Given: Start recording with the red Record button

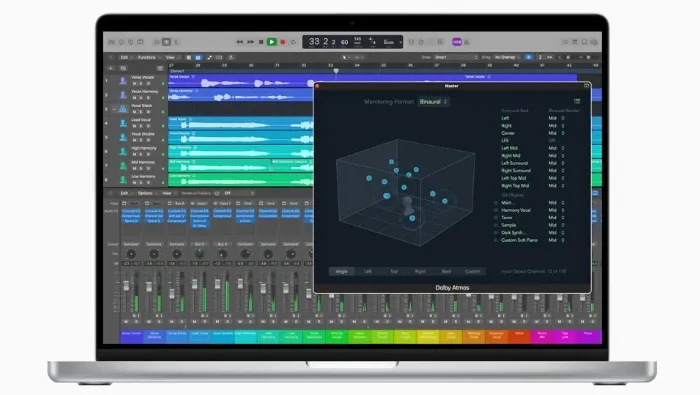Looking at the screenshot, I should pos(283,42).
